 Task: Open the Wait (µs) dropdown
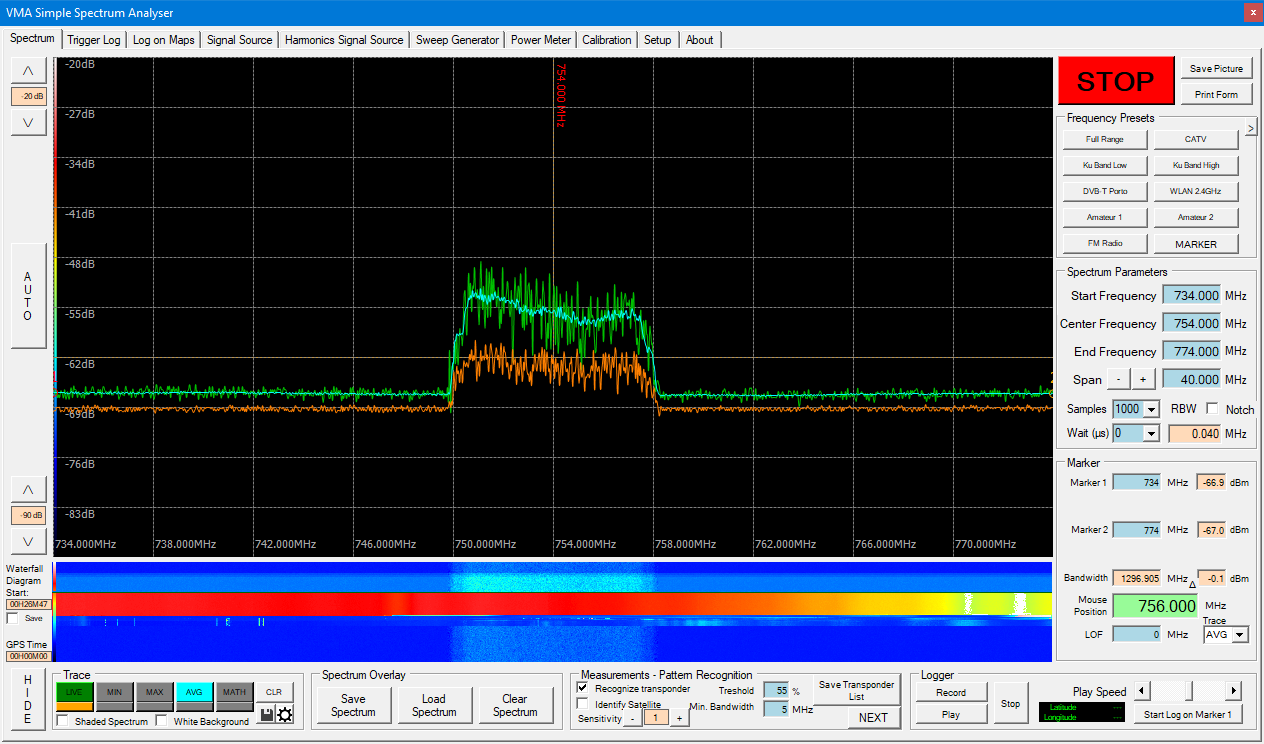(x=1151, y=433)
